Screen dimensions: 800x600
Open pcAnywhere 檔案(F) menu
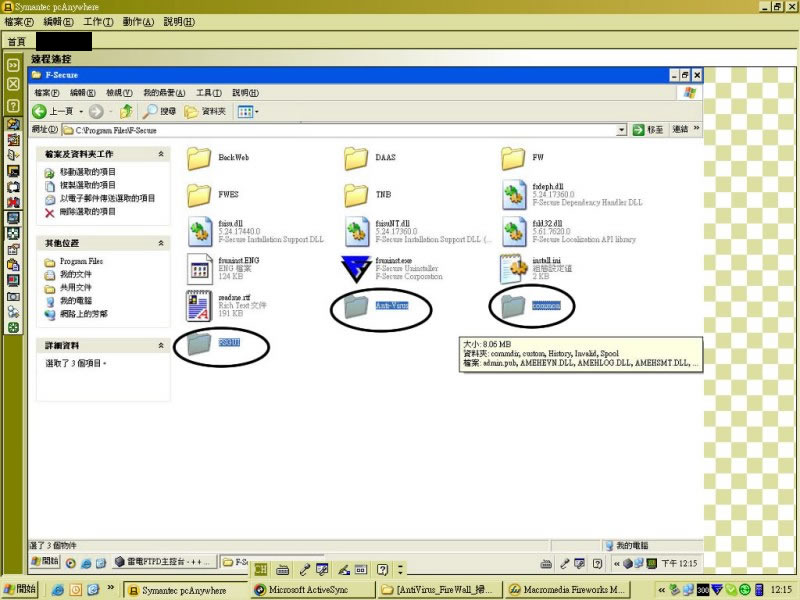[x=19, y=21]
